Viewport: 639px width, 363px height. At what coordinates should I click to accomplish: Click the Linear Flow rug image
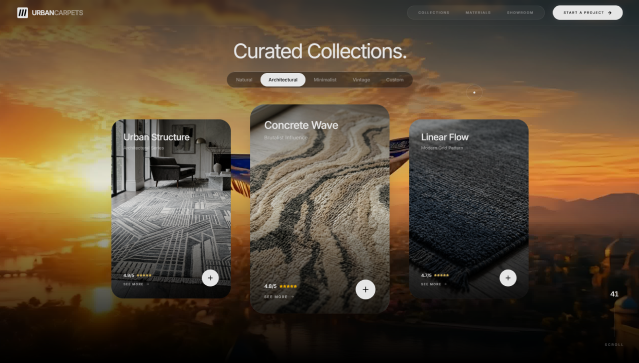469,208
